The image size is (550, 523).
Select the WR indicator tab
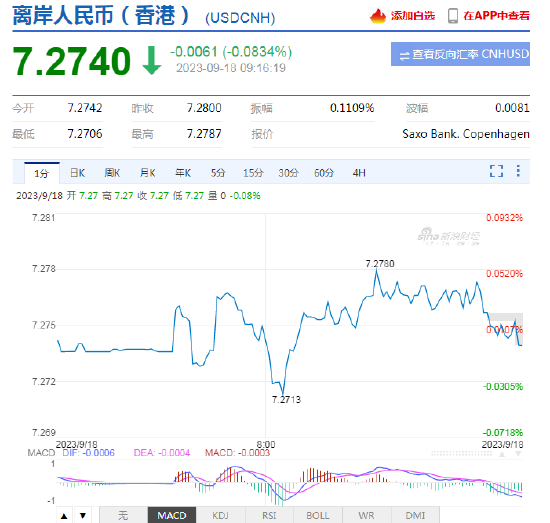click(x=366, y=515)
